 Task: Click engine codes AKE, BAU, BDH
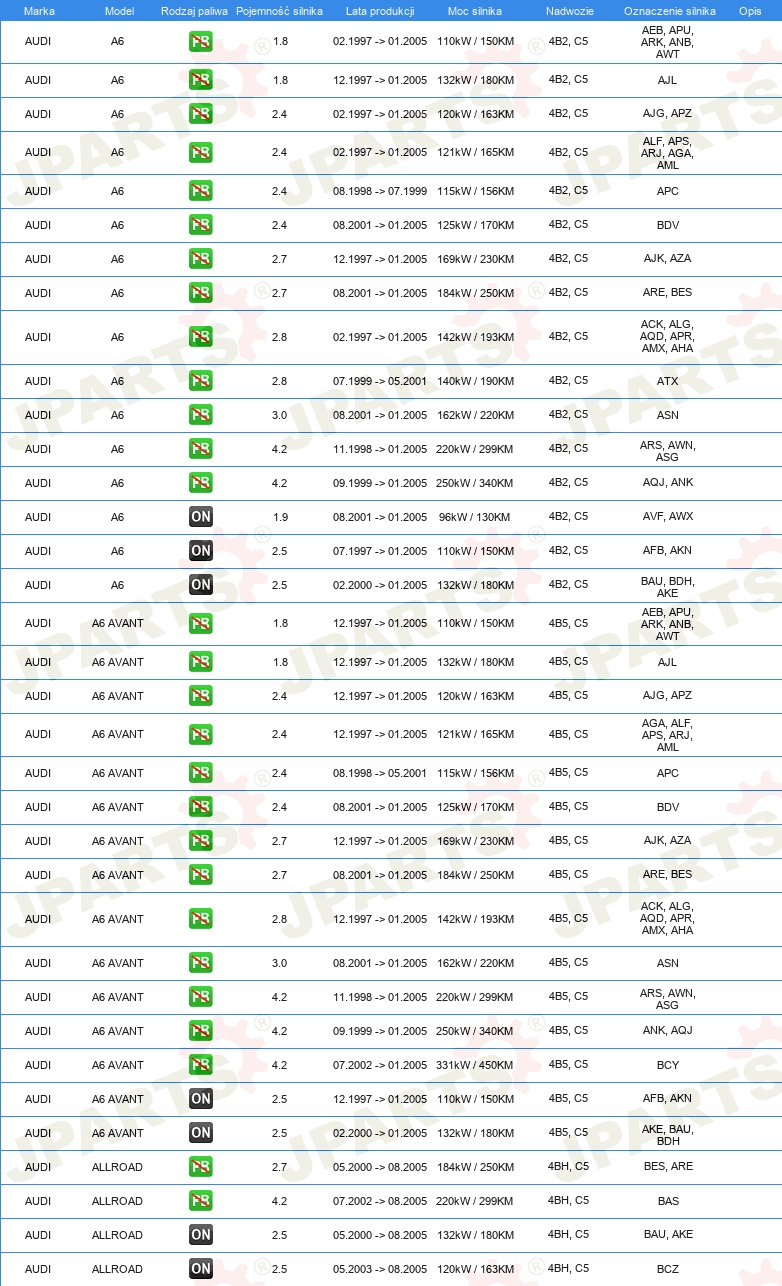668,1134
